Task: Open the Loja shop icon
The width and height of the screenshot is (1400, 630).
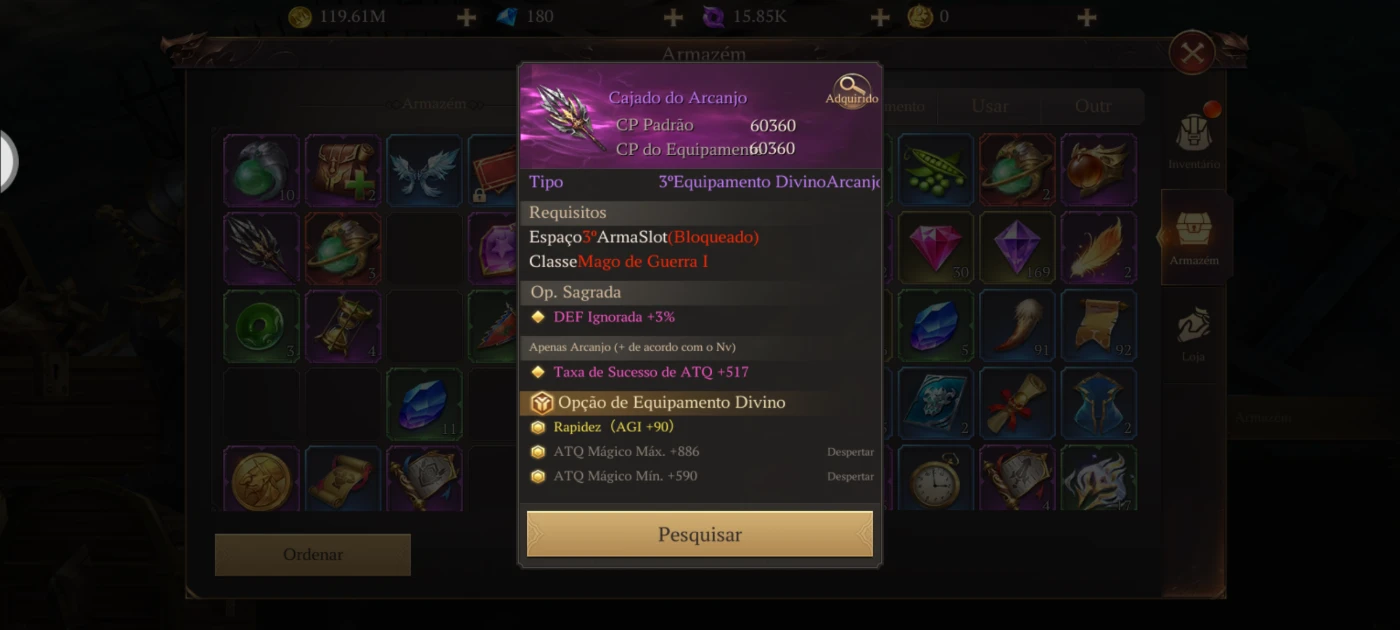Action: coord(1193,334)
